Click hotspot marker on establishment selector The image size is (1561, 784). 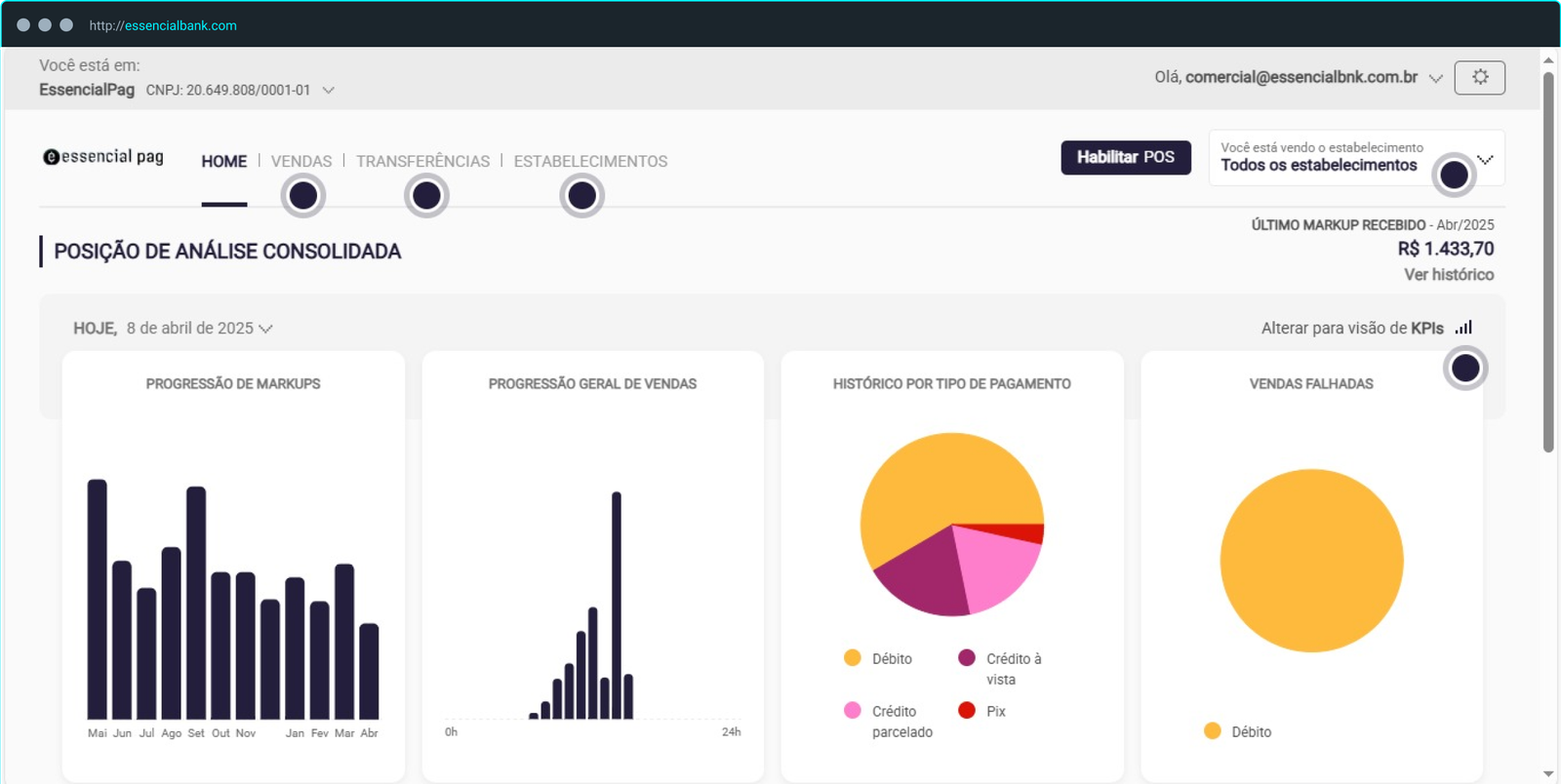click(x=1454, y=175)
